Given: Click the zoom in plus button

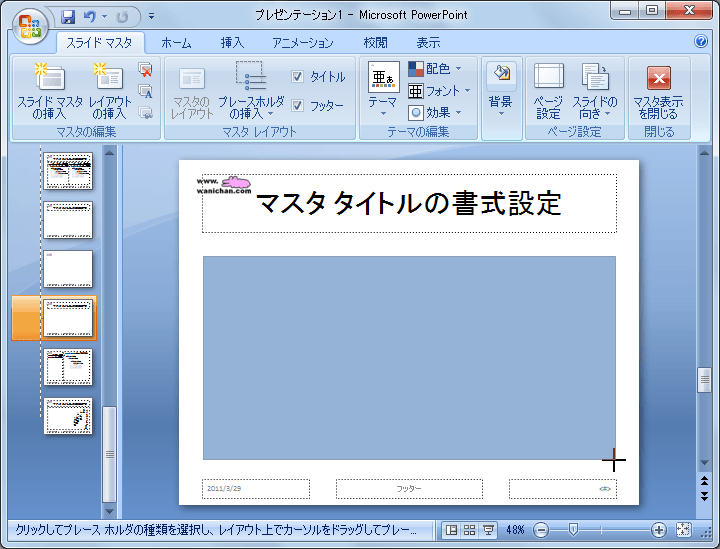Looking at the screenshot, I should click(x=659, y=531).
